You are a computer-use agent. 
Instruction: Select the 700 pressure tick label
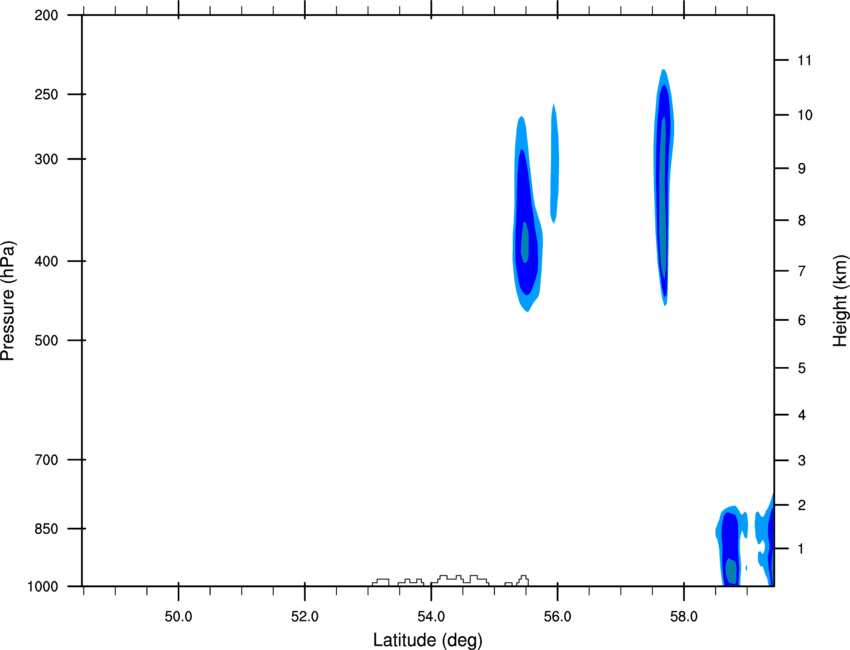46,460
